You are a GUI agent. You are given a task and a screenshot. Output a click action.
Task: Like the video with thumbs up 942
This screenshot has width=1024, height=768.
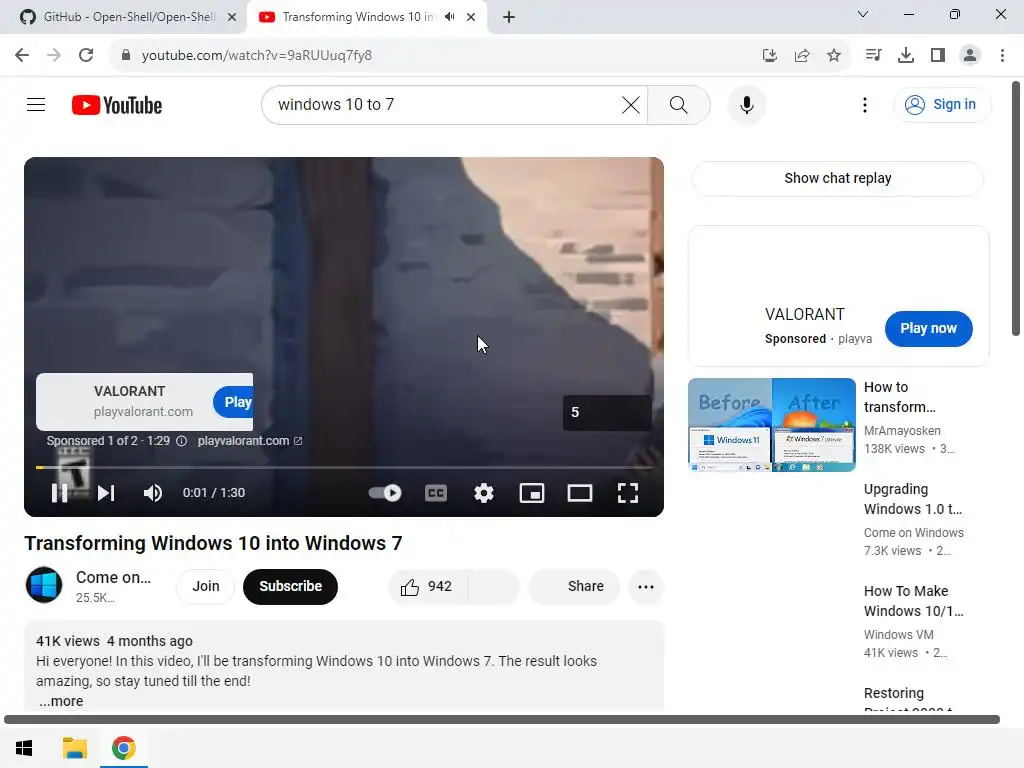pos(427,586)
